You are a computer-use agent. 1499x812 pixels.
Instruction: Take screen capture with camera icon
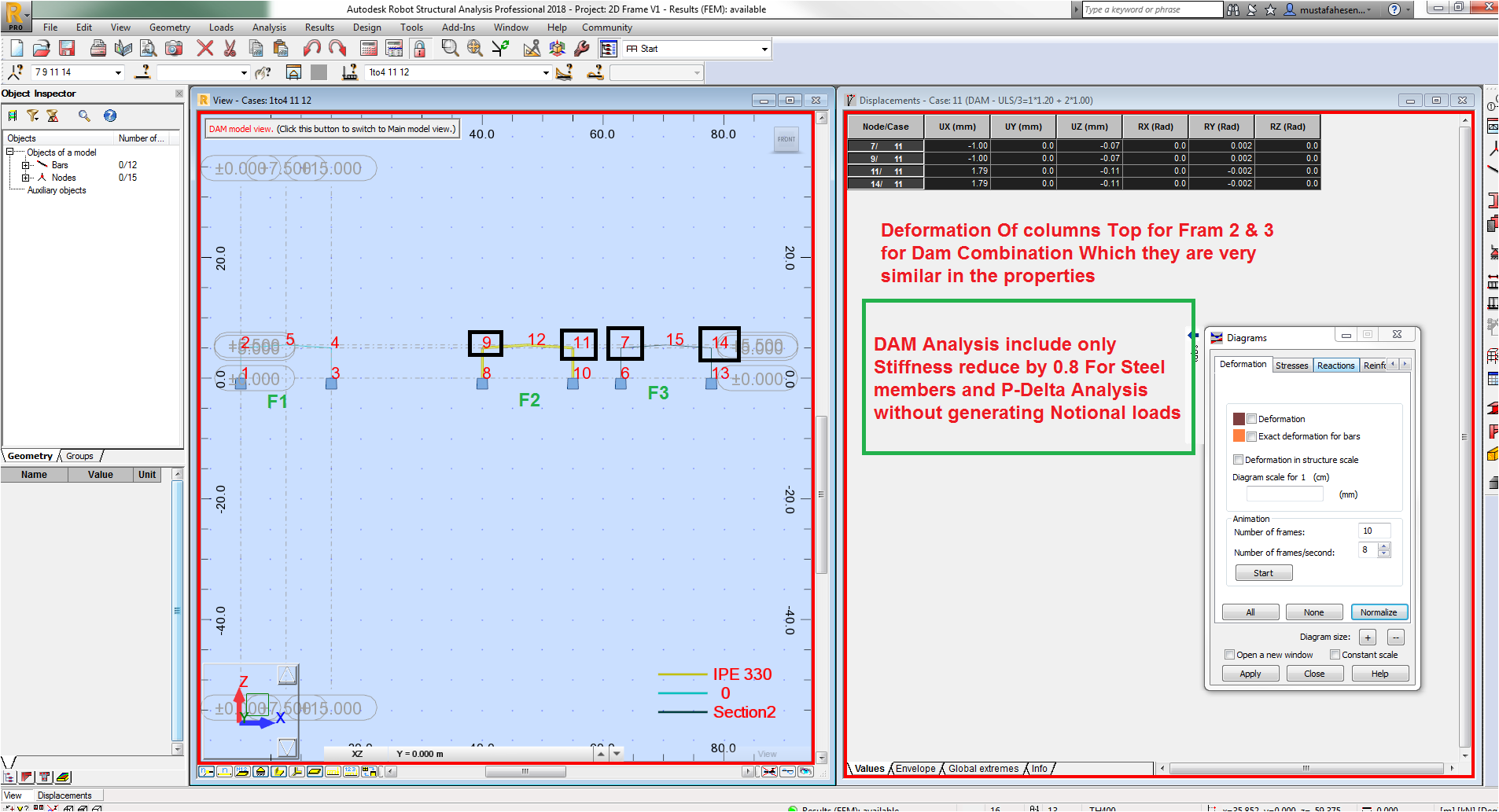tap(174, 49)
